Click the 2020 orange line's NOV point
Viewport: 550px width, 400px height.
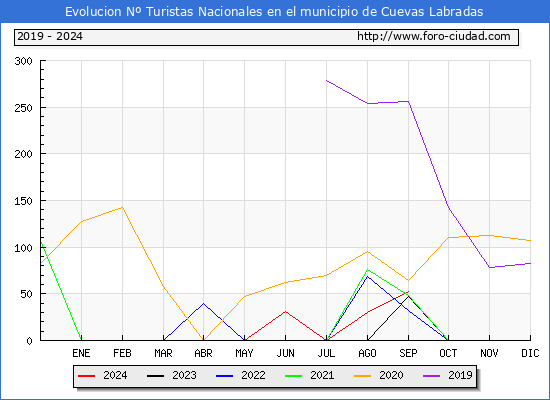click(489, 235)
